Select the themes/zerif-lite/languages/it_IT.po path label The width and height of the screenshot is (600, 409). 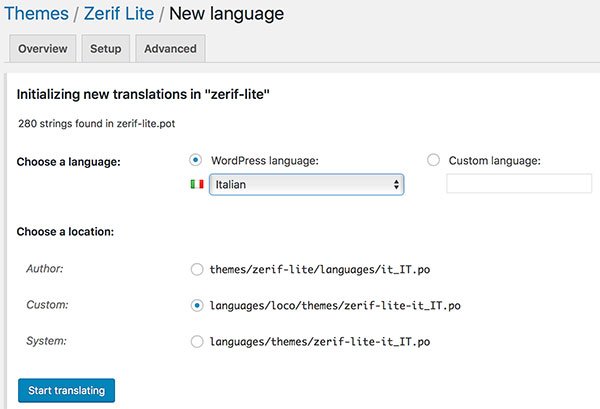click(320, 269)
